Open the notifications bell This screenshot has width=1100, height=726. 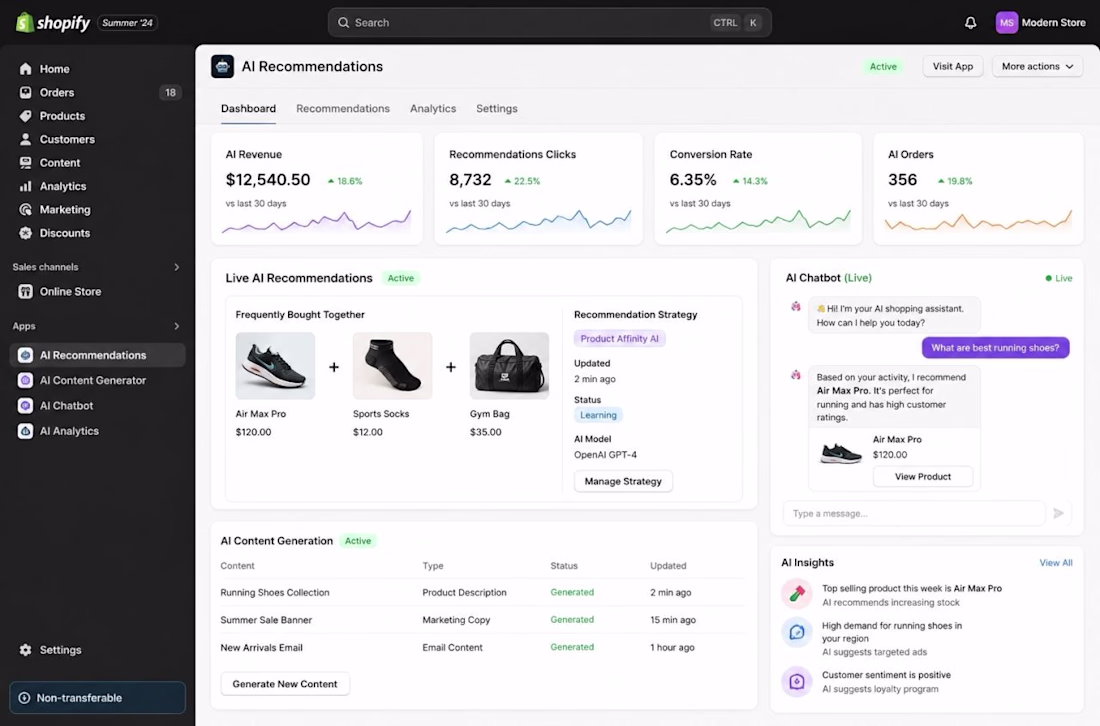coord(970,22)
